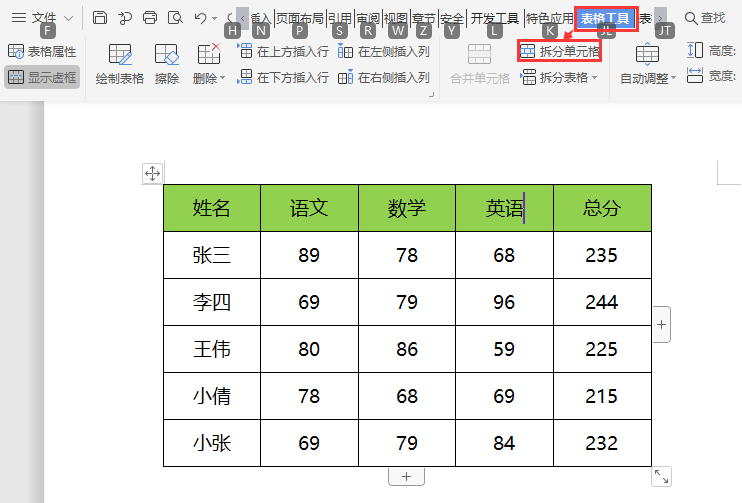Image resolution: width=742 pixels, height=503 pixels.
Task: Switch to the Developer Tools (开发工具) tab
Action: pyautogui.click(x=495, y=18)
